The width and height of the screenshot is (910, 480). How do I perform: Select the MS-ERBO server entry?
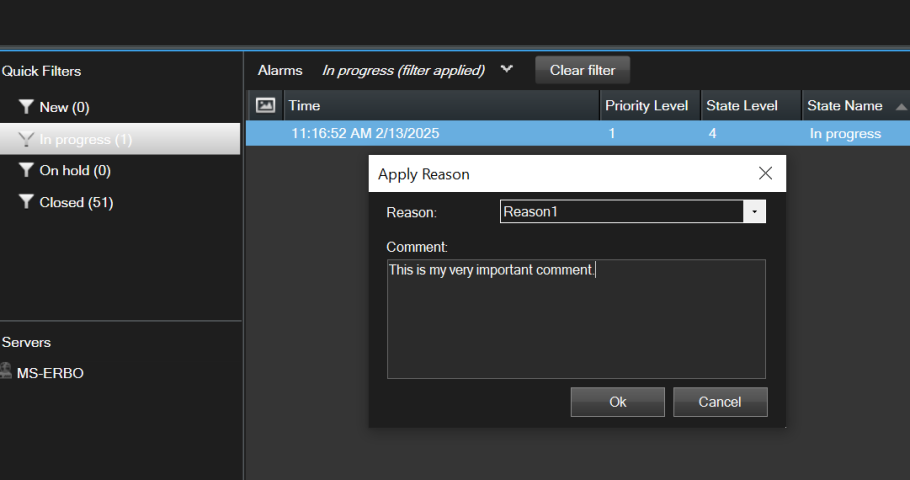pyautogui.click(x=50, y=373)
